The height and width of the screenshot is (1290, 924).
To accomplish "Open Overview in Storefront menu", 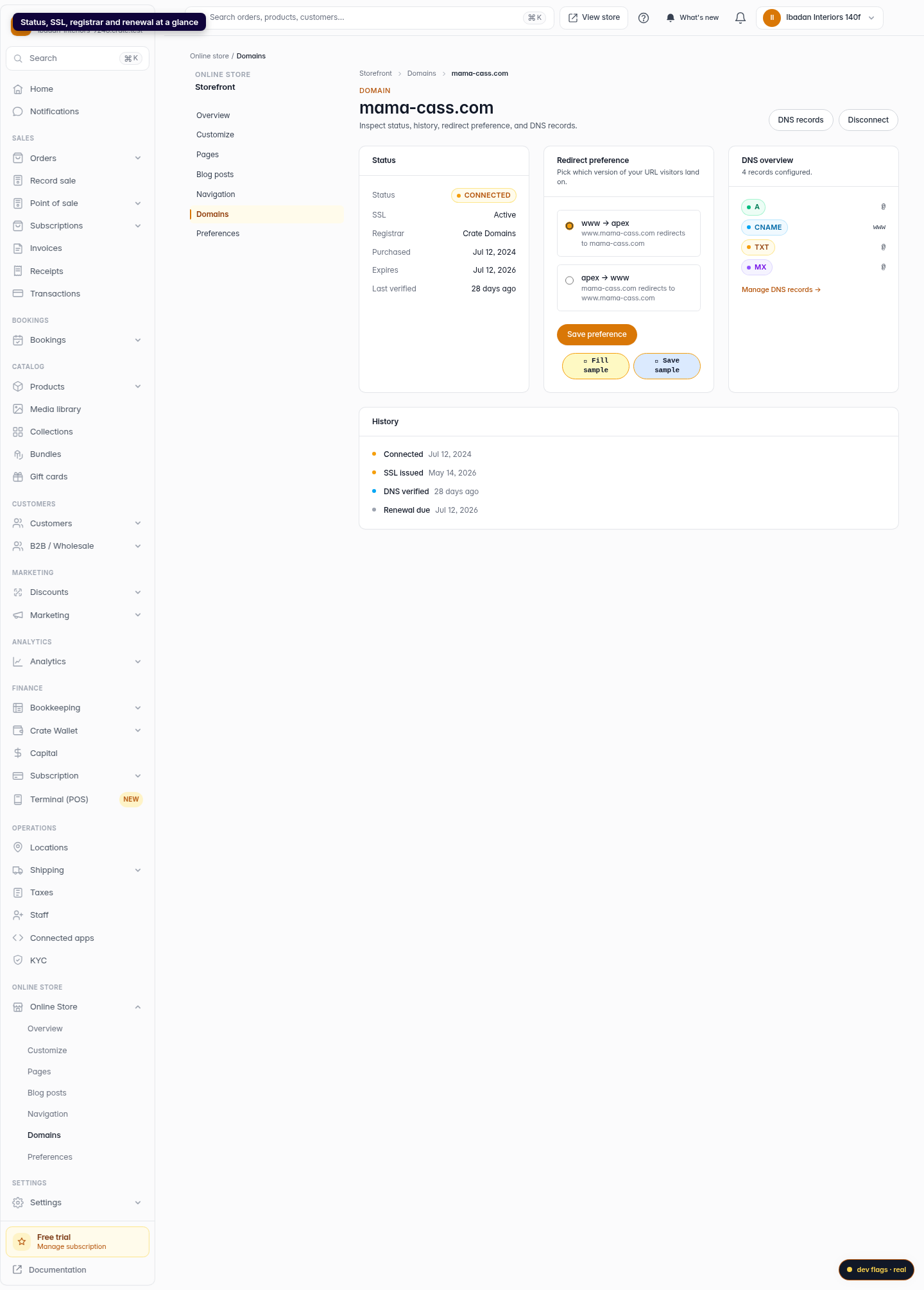I will pyautogui.click(x=266, y=116).
